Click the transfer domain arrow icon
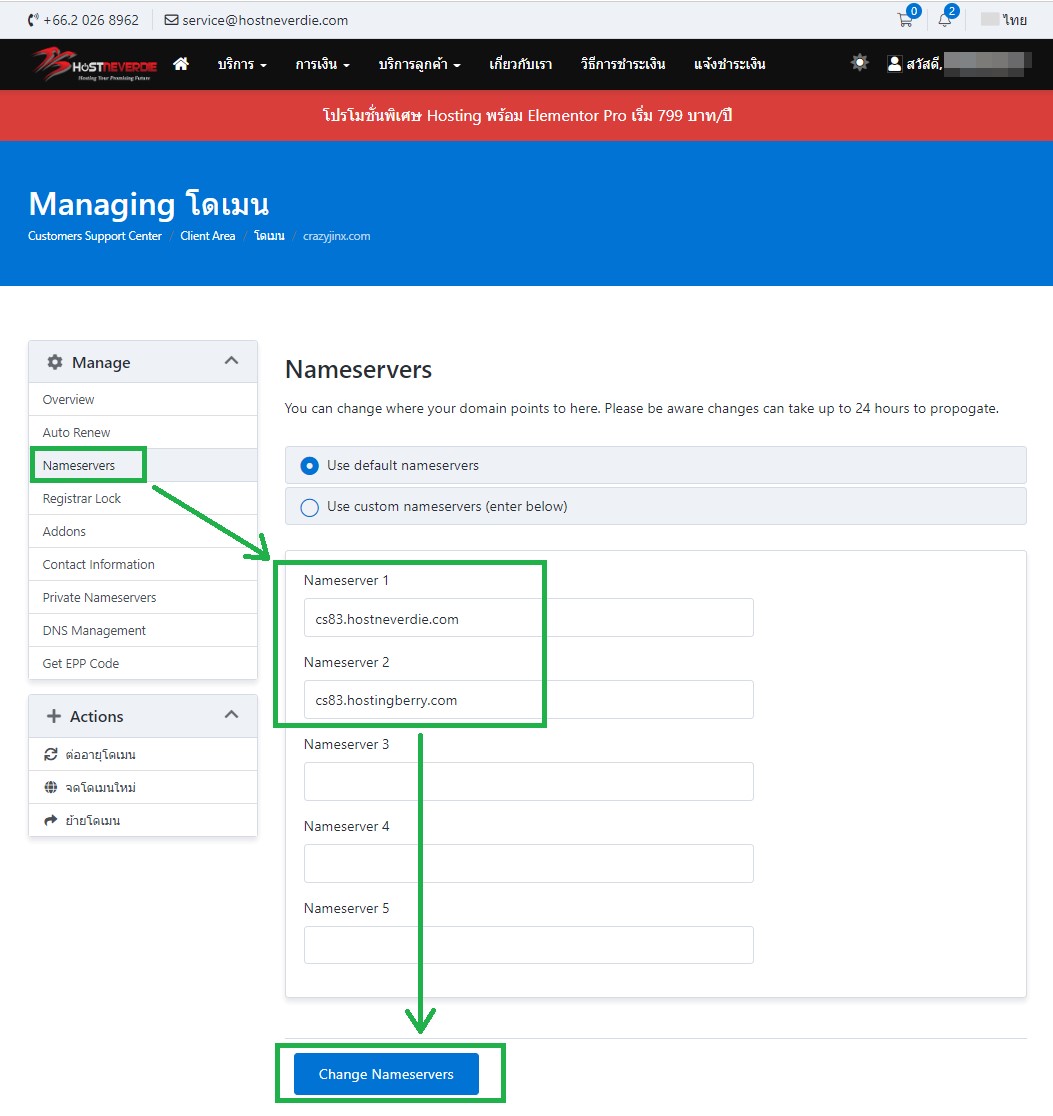This screenshot has width=1053, height=1116. pyautogui.click(x=51, y=820)
